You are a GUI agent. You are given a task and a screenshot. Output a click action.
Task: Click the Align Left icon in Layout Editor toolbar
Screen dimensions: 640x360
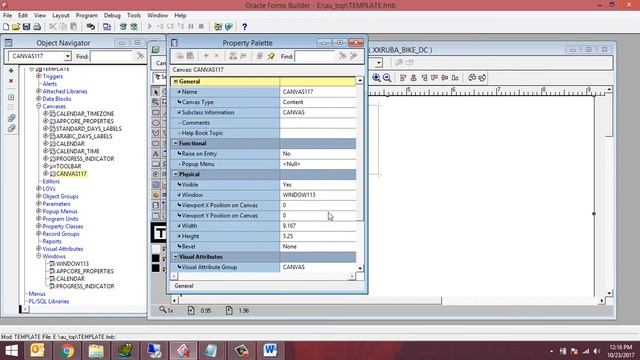[403, 78]
